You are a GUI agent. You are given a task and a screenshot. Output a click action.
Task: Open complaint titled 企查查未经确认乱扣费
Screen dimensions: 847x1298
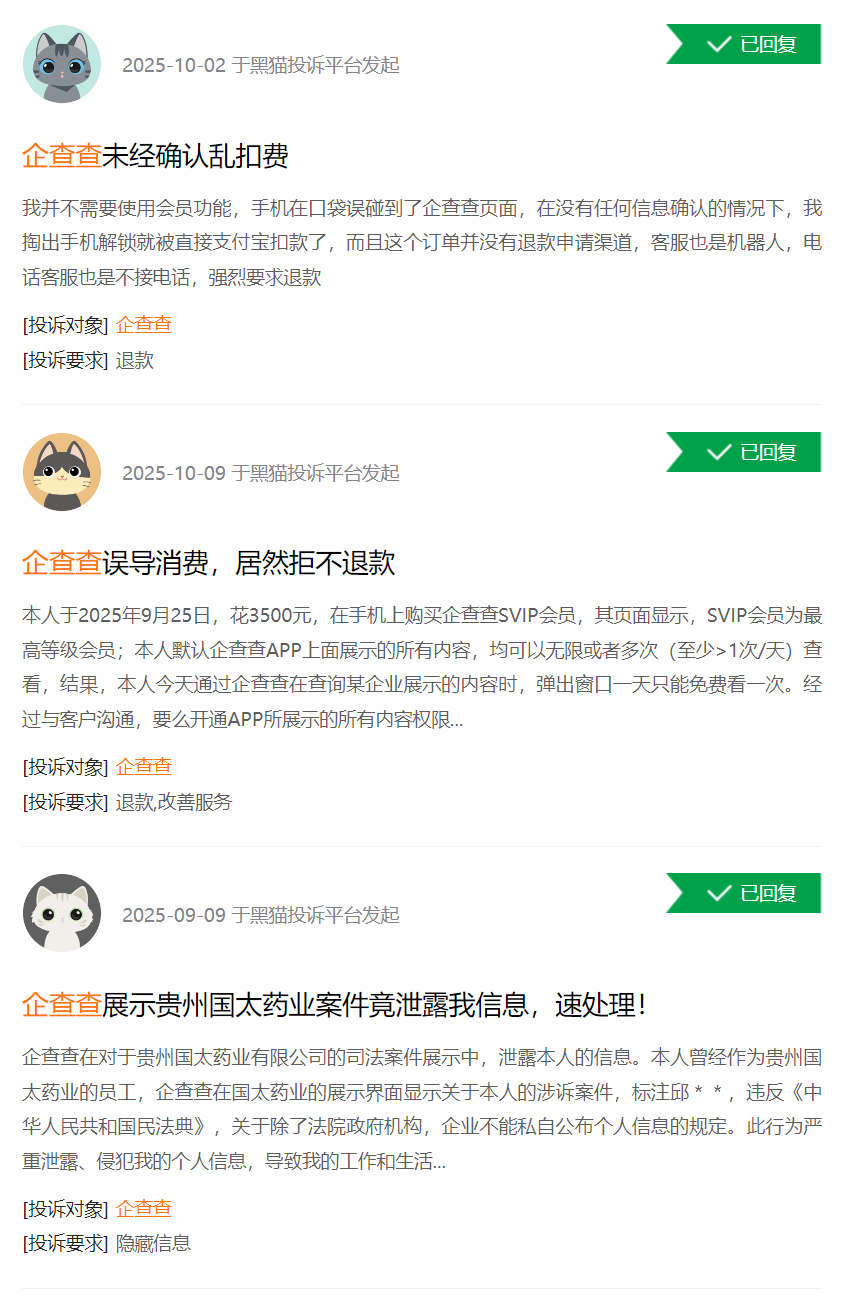pos(156,156)
